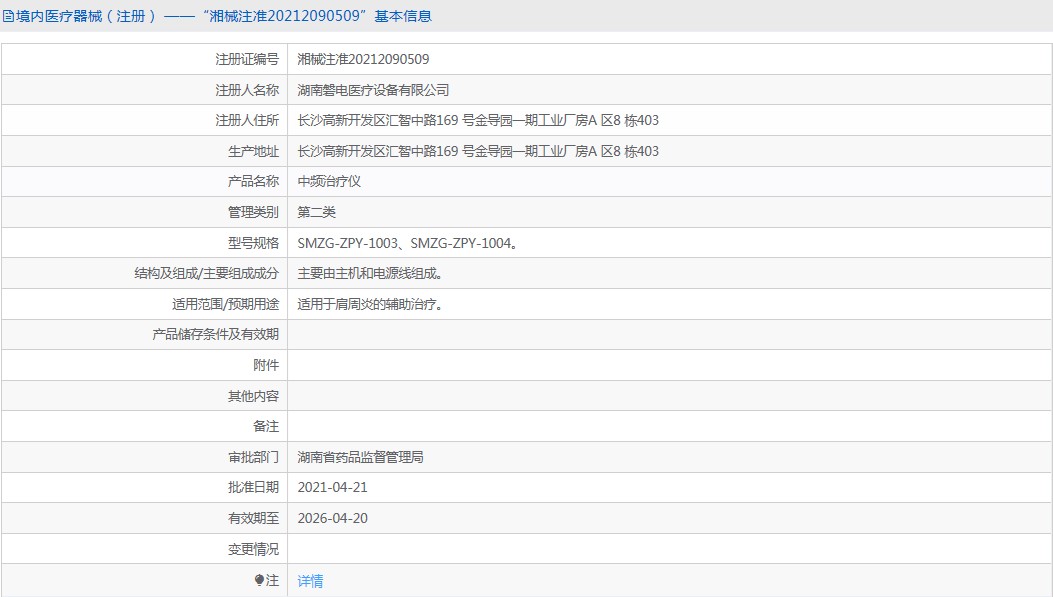Image resolution: width=1053 pixels, height=597 pixels.
Task: Click the document icon before 境内医疗器械
Action: point(8,16)
